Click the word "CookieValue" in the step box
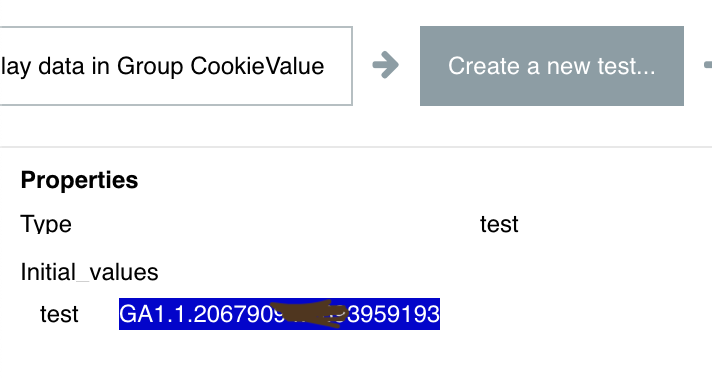This screenshot has height=378, width=712. click(x=257, y=66)
